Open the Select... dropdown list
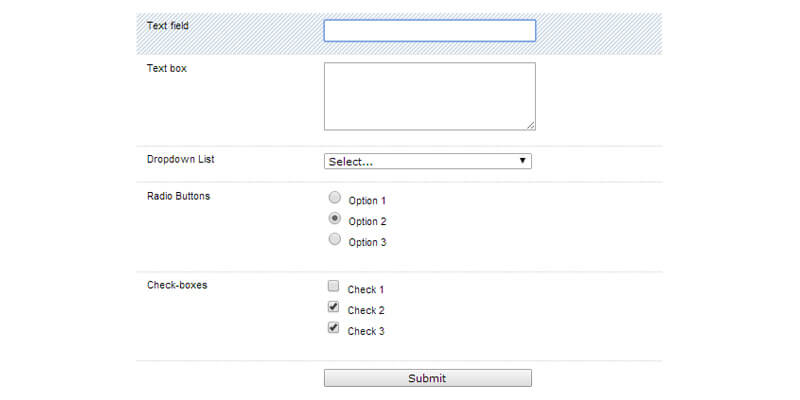The image size is (800, 400). click(x=427, y=161)
